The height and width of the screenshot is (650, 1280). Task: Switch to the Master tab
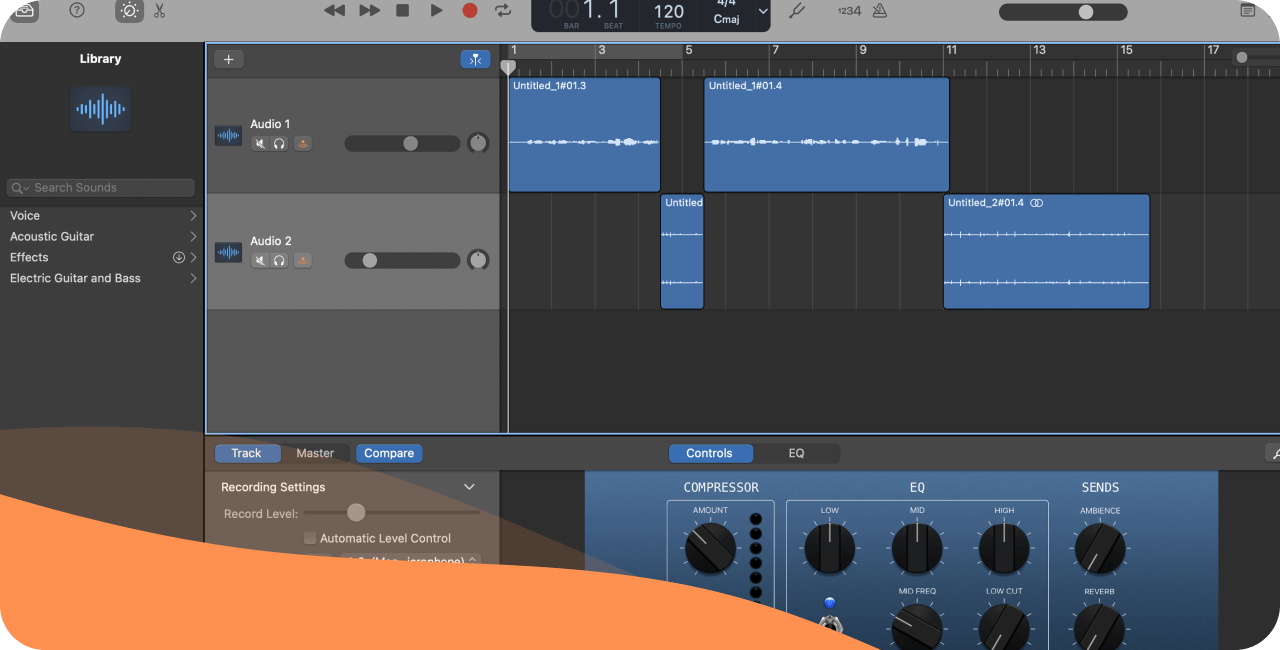coord(315,453)
